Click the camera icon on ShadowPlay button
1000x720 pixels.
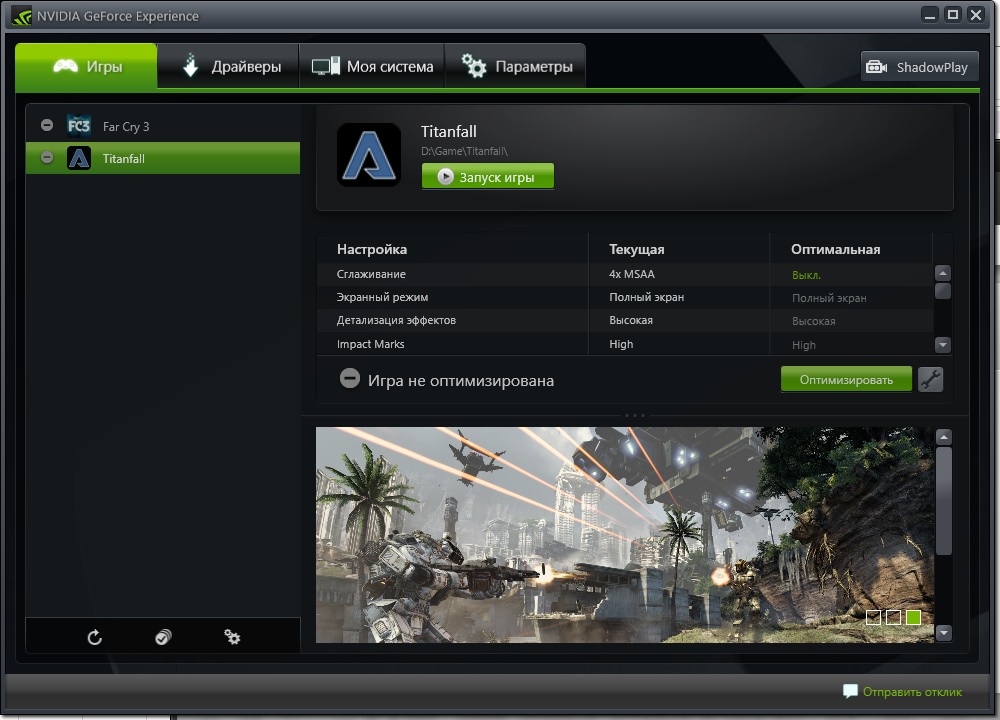point(876,67)
